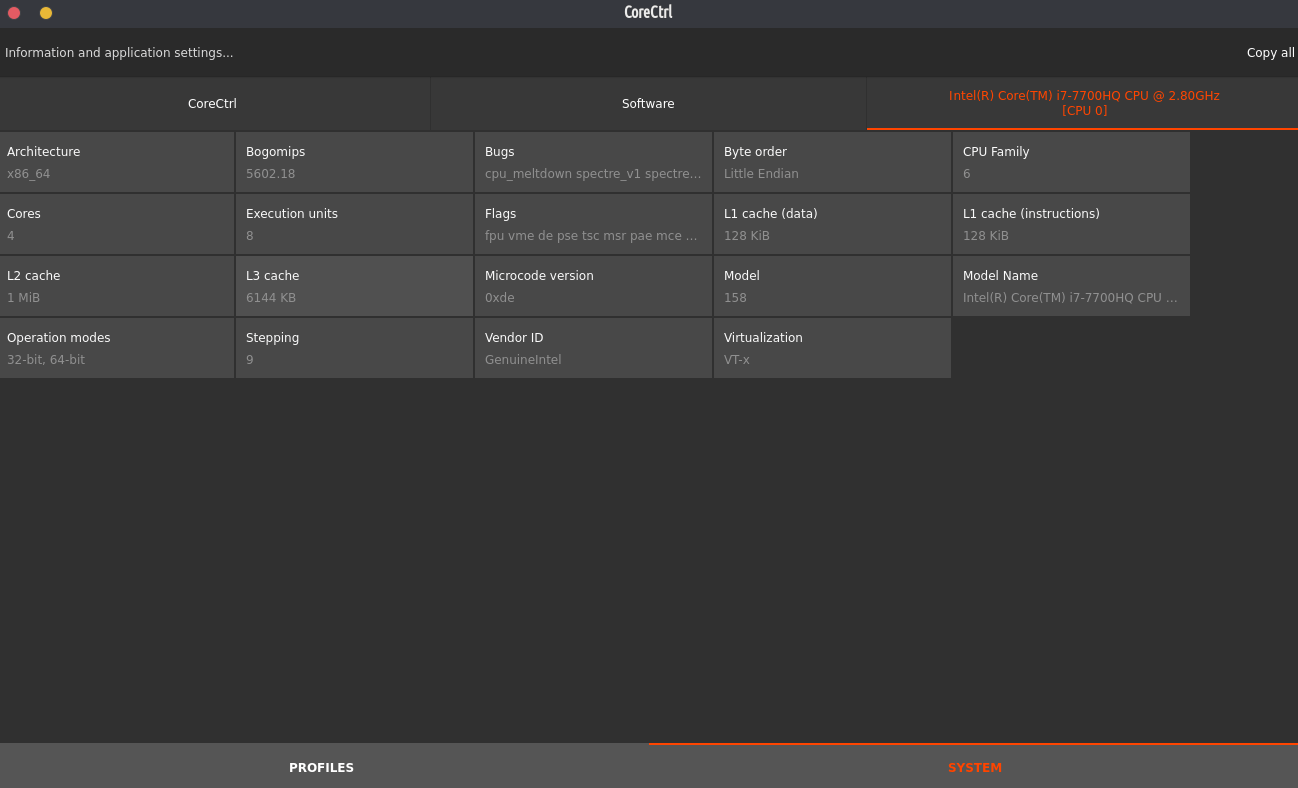Click the red close window button
The width and height of the screenshot is (1298, 788).
[x=14, y=13]
